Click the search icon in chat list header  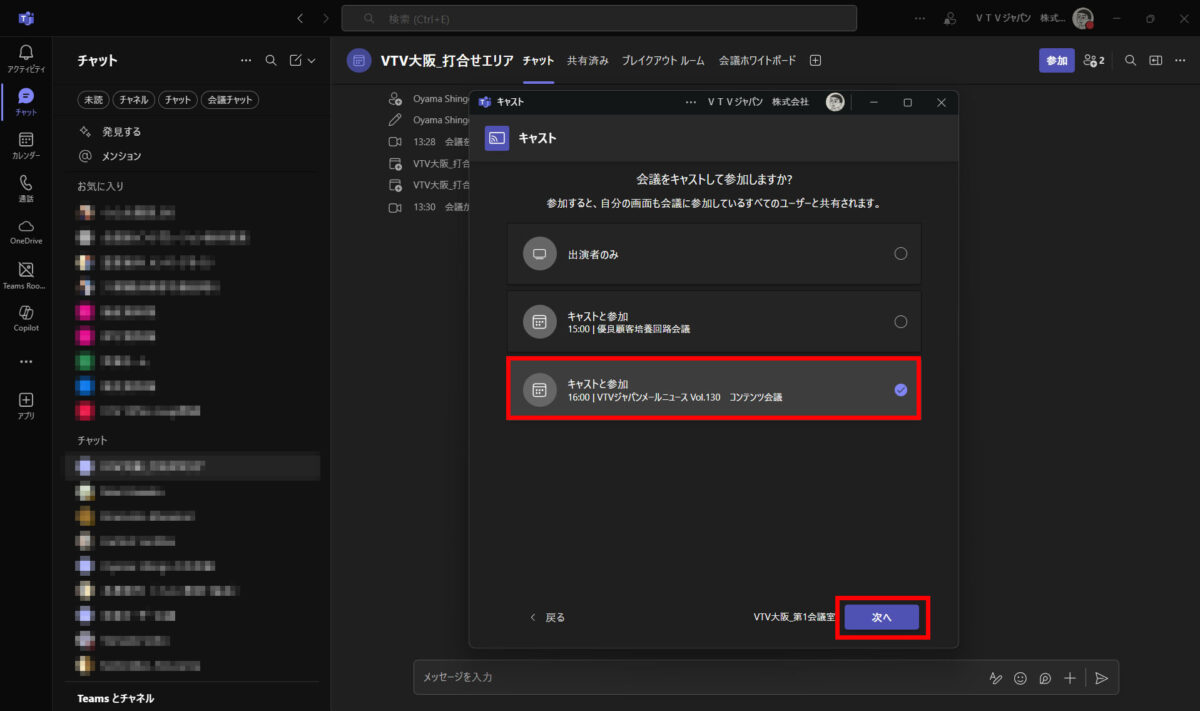coord(271,61)
